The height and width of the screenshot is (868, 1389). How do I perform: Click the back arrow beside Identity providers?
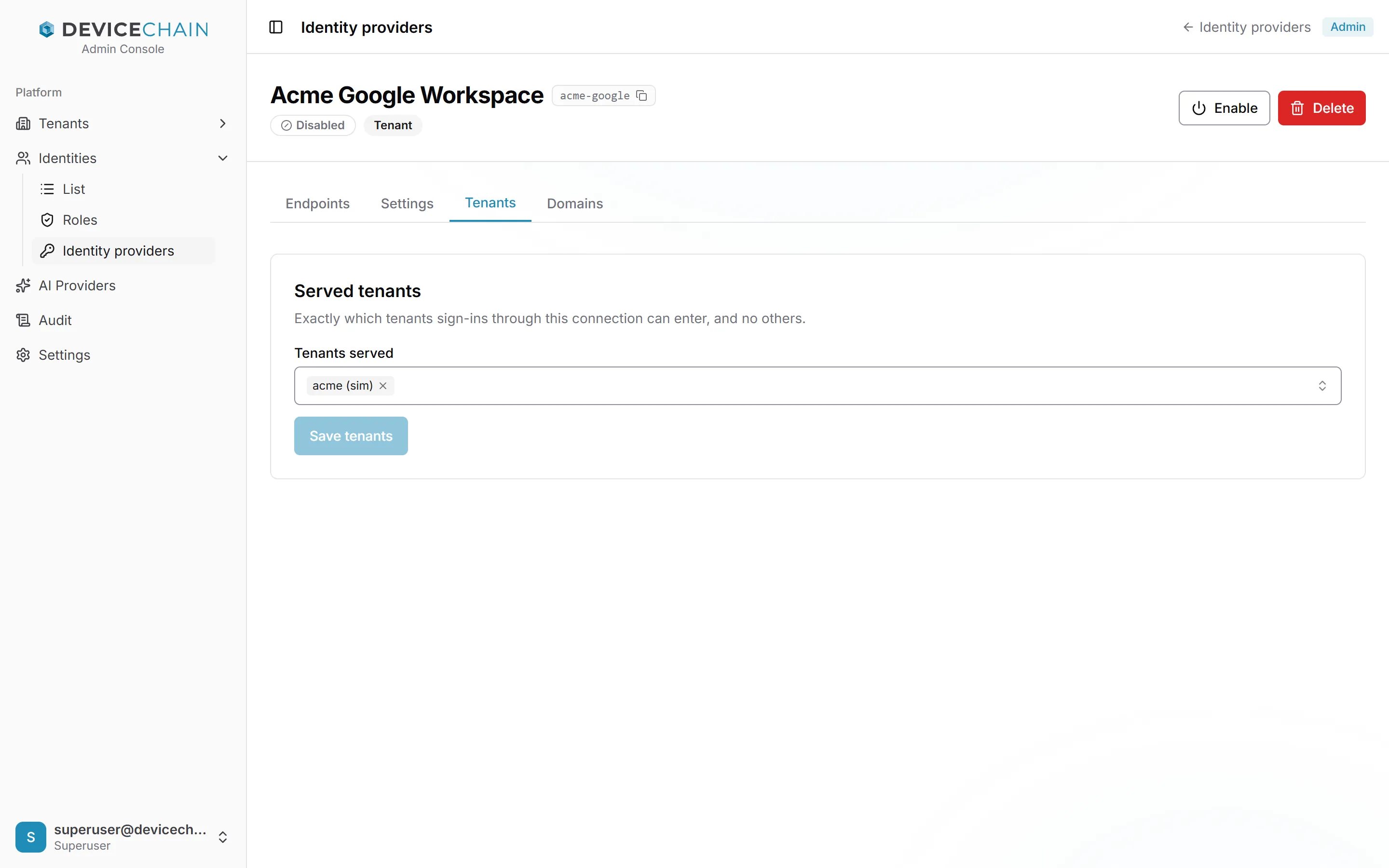(1188, 27)
